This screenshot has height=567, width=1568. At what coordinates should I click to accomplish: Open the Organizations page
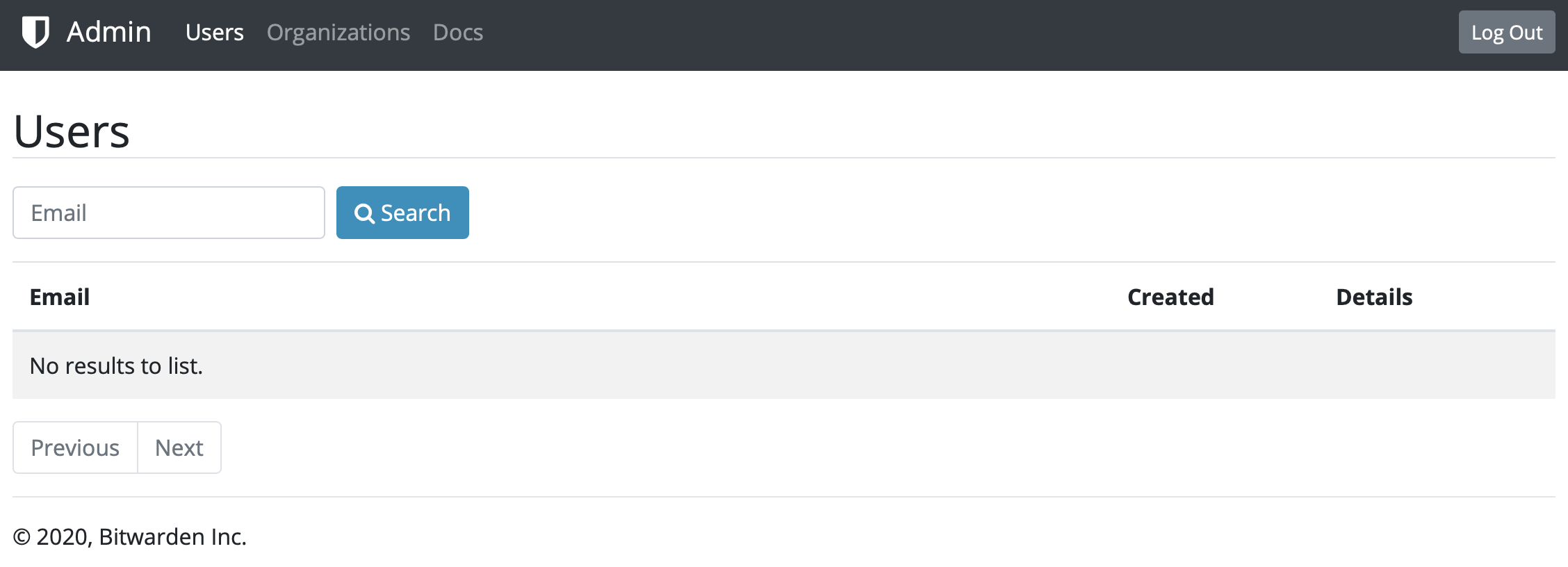(x=338, y=32)
